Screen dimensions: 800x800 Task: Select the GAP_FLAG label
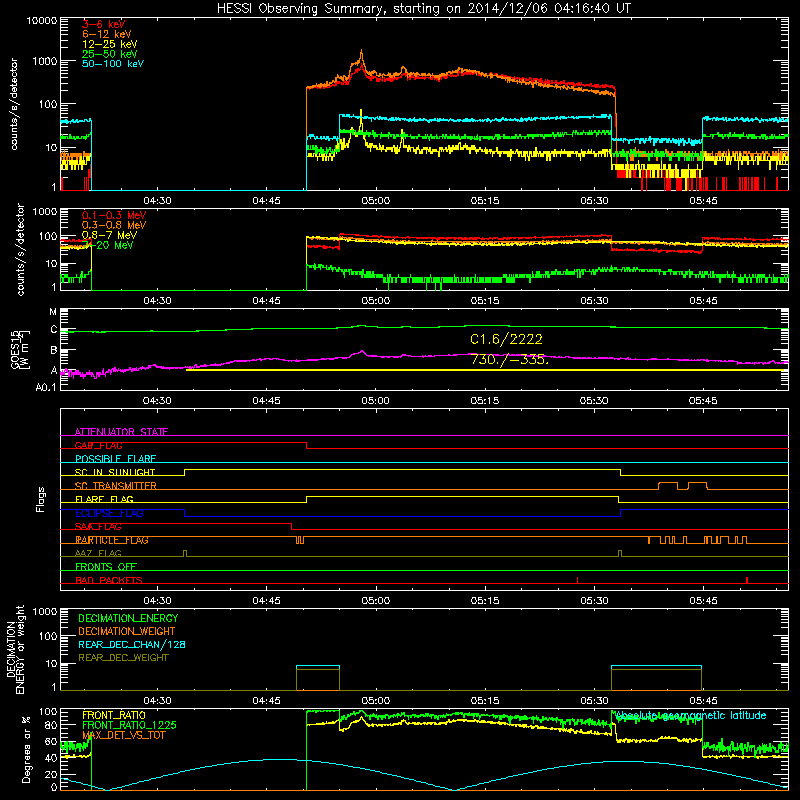(98, 445)
